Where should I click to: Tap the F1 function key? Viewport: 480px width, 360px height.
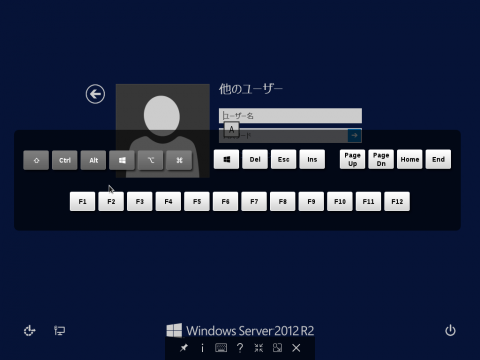pyautogui.click(x=82, y=201)
